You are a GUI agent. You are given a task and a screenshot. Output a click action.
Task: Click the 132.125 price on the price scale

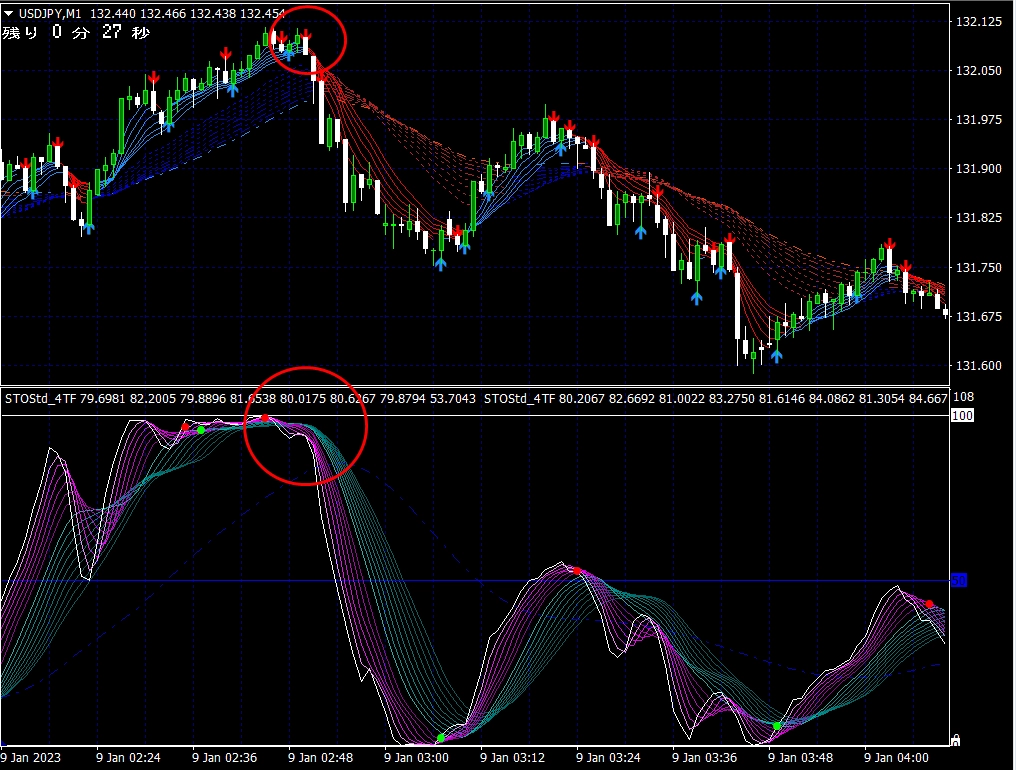(x=979, y=22)
